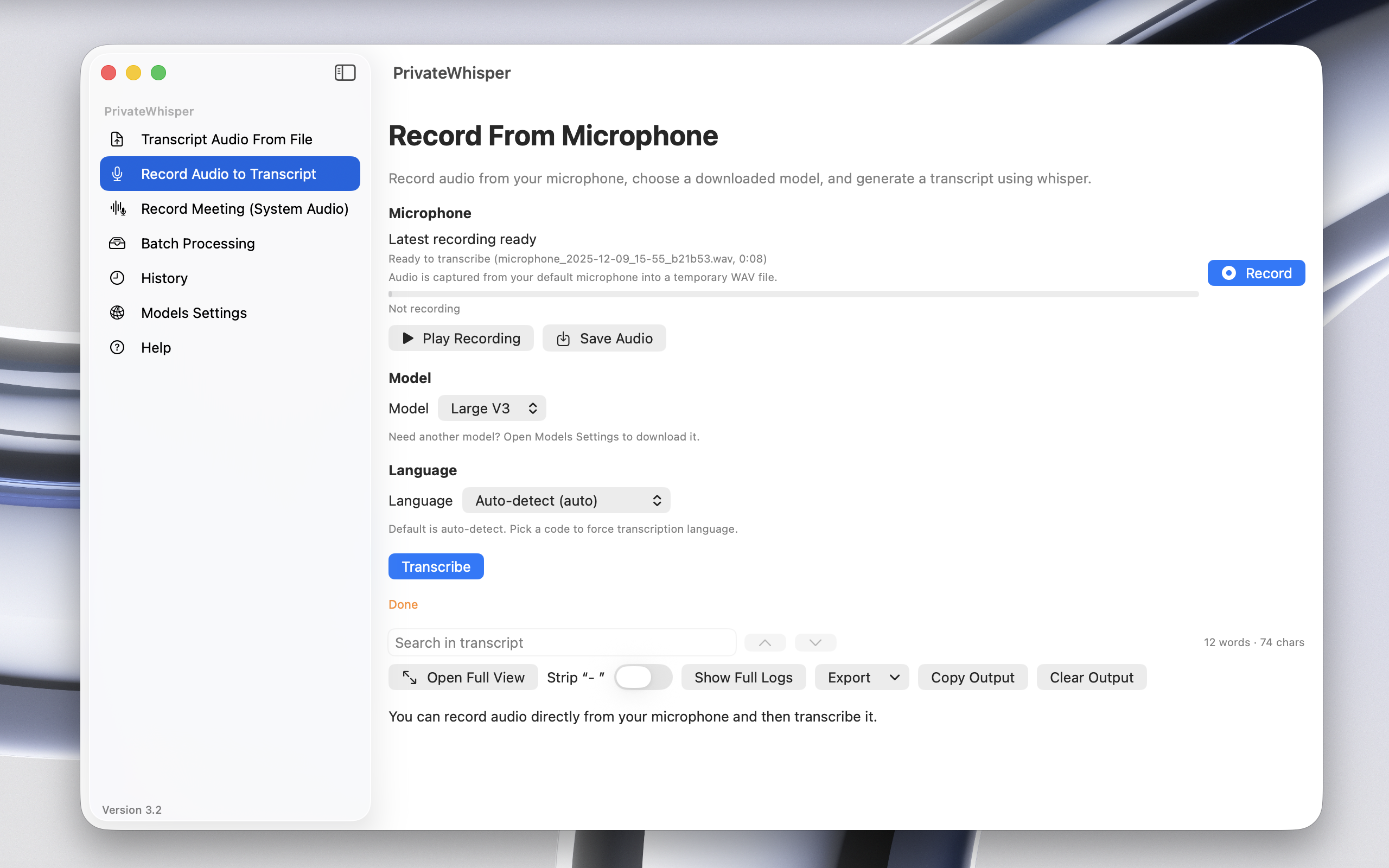Image resolution: width=1389 pixels, height=868 pixels.
Task: Click the waveform icon for Record Meeting
Action: [118, 208]
